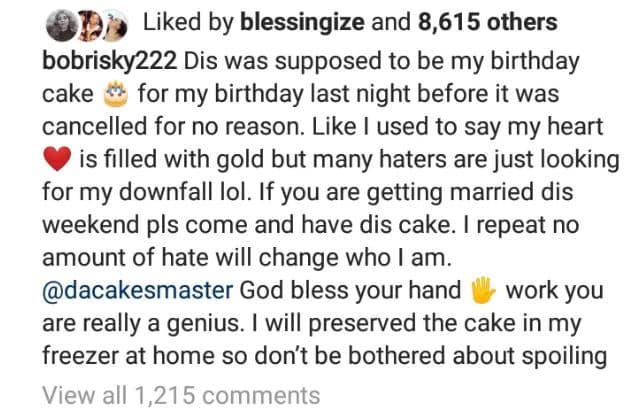
Task: Open the blessingize profile from the likes line
Action: [292, 22]
